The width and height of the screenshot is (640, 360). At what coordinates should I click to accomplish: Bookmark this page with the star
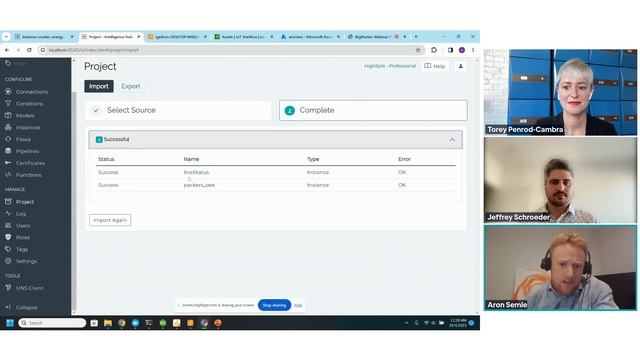418,50
